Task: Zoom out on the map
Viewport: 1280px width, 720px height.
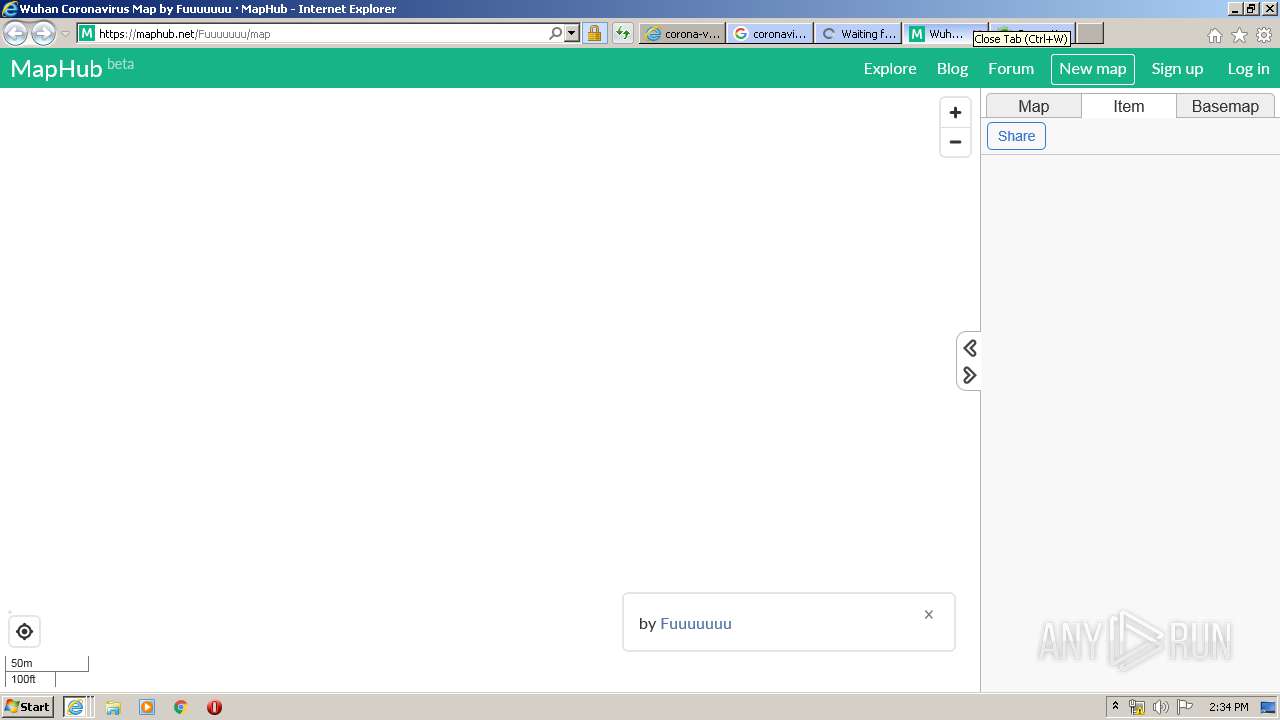Action: click(x=955, y=142)
